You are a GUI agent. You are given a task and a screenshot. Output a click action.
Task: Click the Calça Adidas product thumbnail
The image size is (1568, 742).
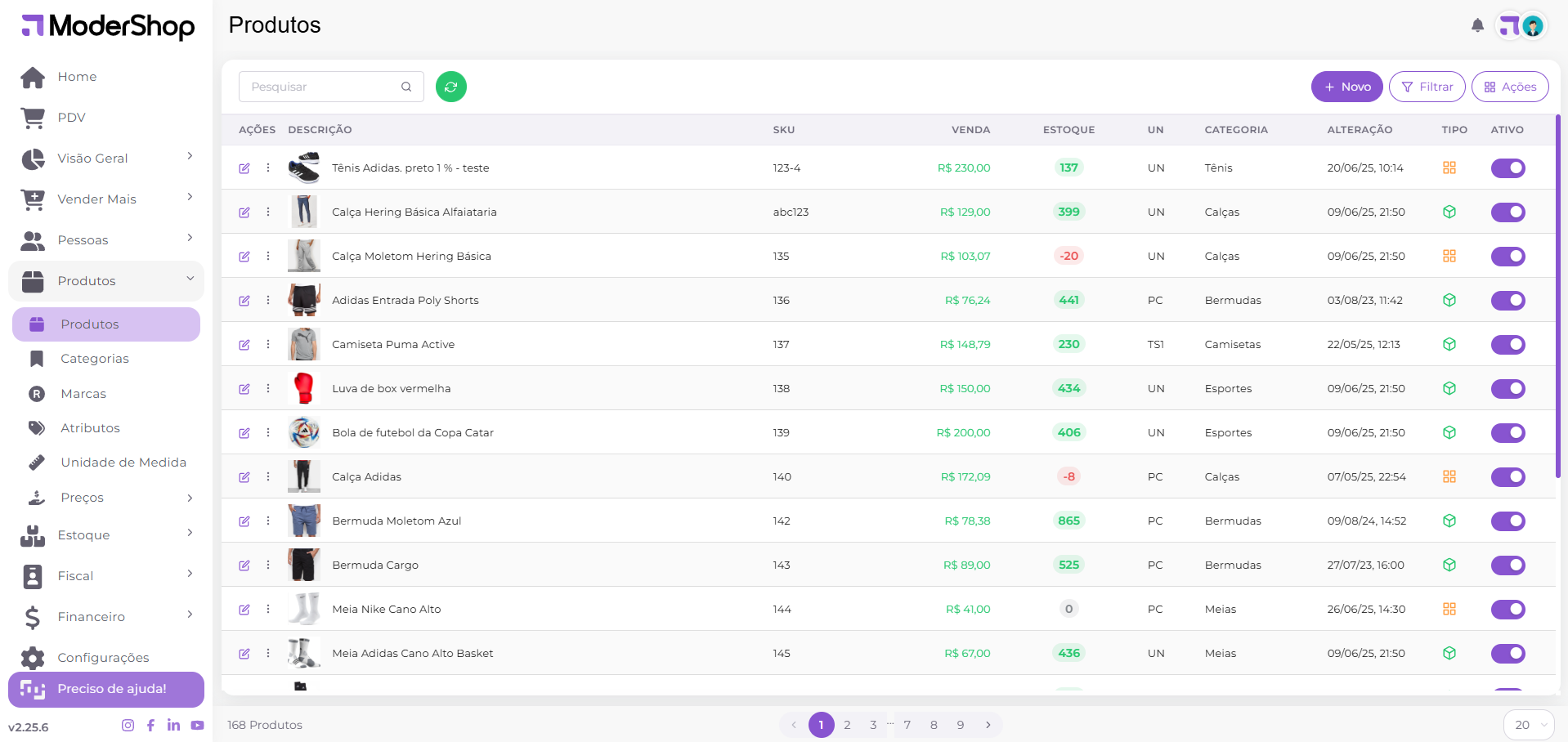pyautogui.click(x=303, y=476)
